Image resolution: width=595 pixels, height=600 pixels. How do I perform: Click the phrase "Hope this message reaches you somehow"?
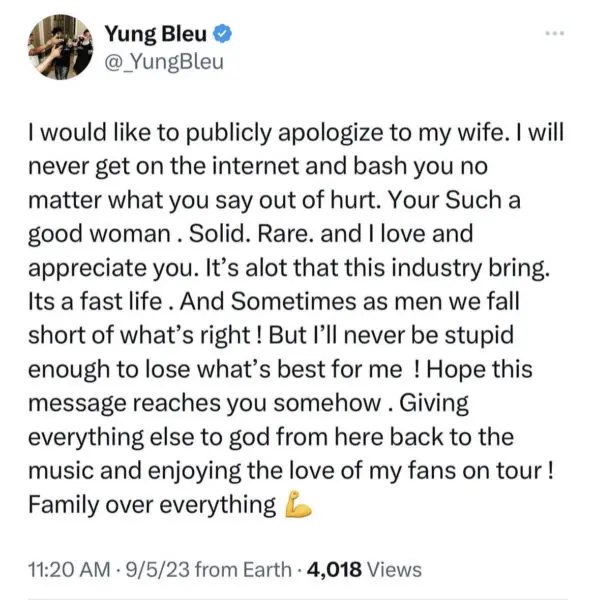point(281,386)
